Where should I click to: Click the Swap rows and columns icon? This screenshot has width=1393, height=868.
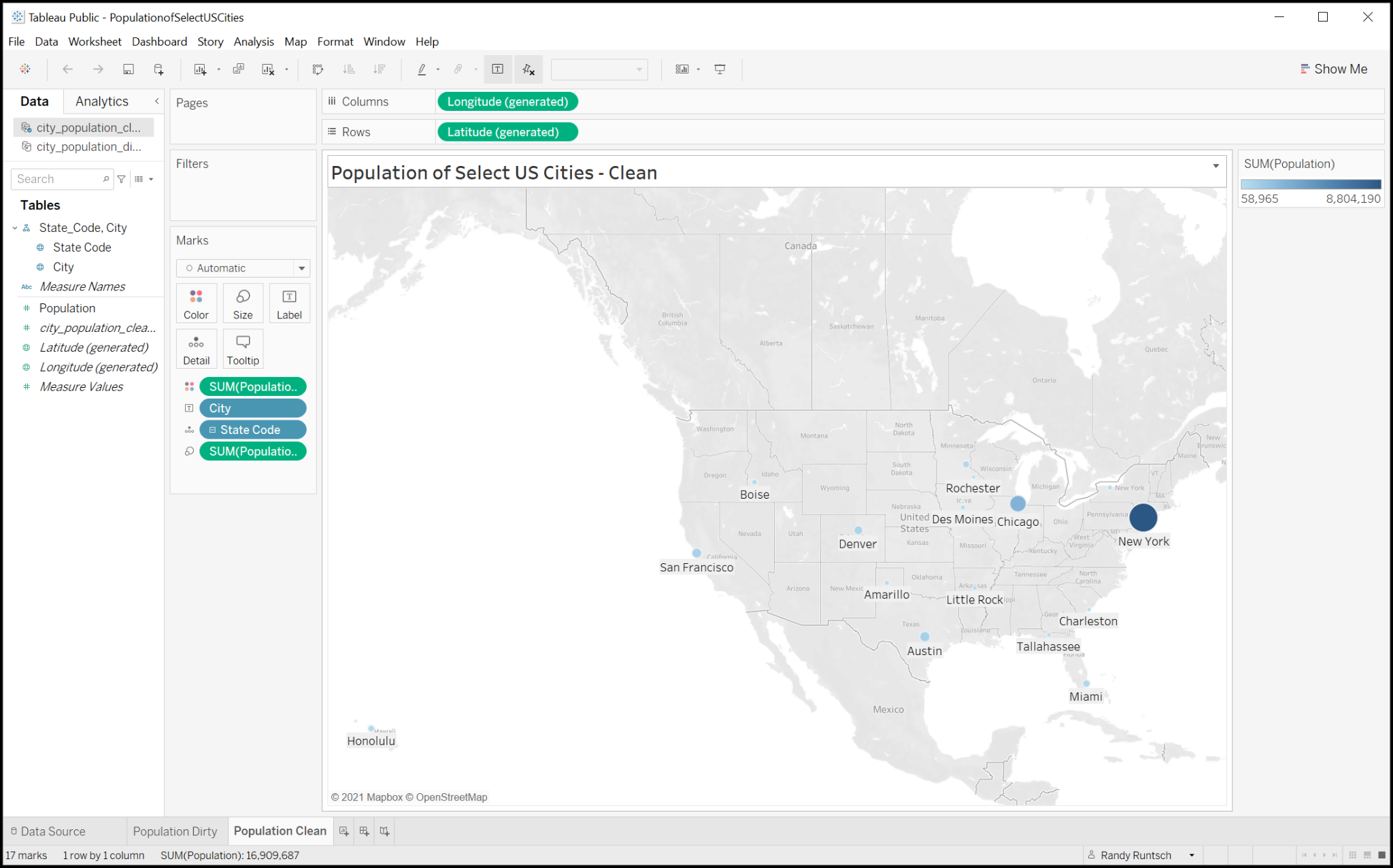(318, 69)
